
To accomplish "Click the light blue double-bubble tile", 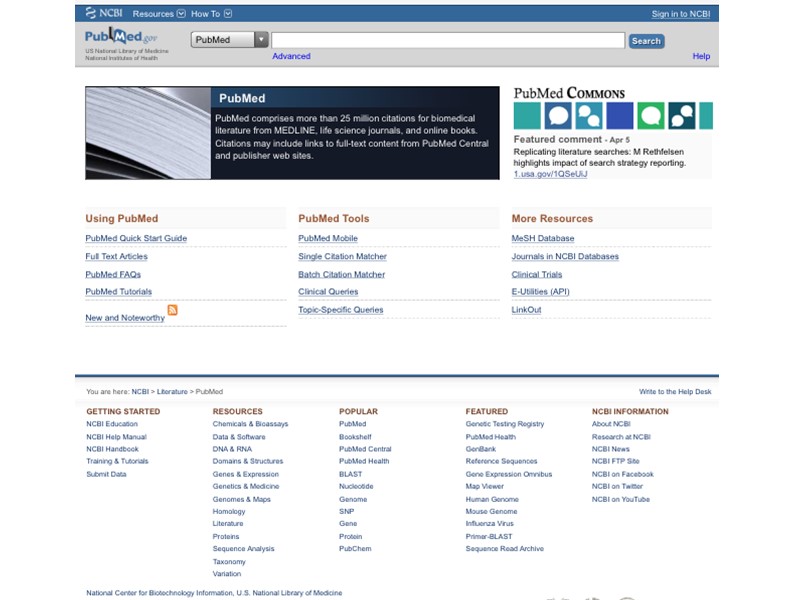I will [589, 115].
